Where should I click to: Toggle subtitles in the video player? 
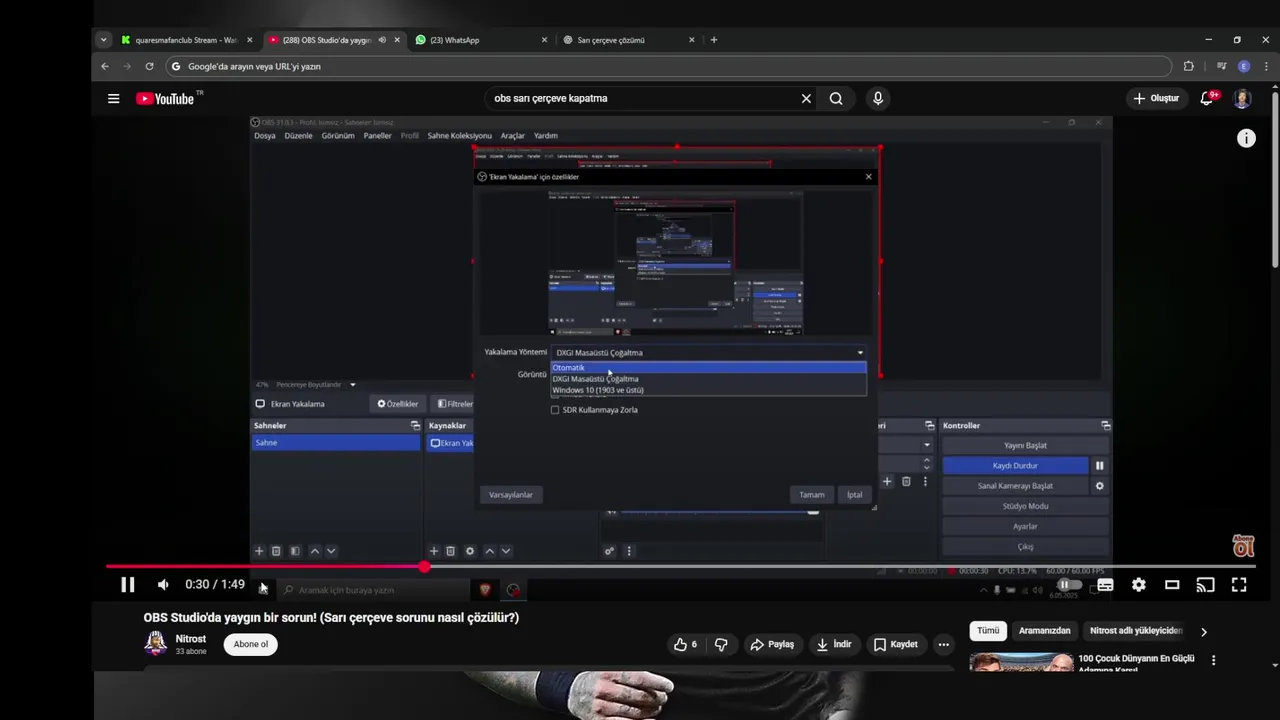[x=1105, y=585]
